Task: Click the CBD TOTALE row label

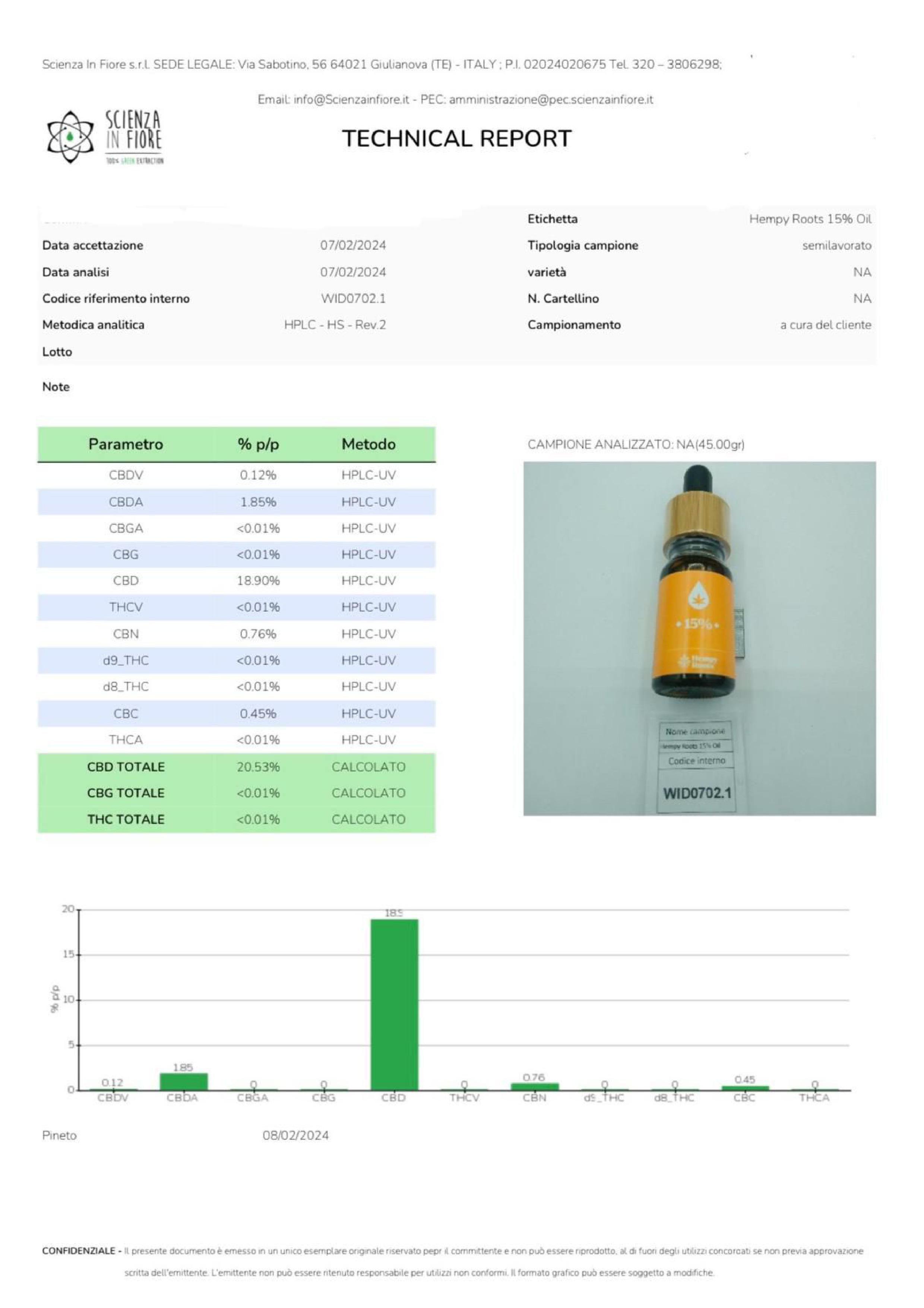Action: 126,767
